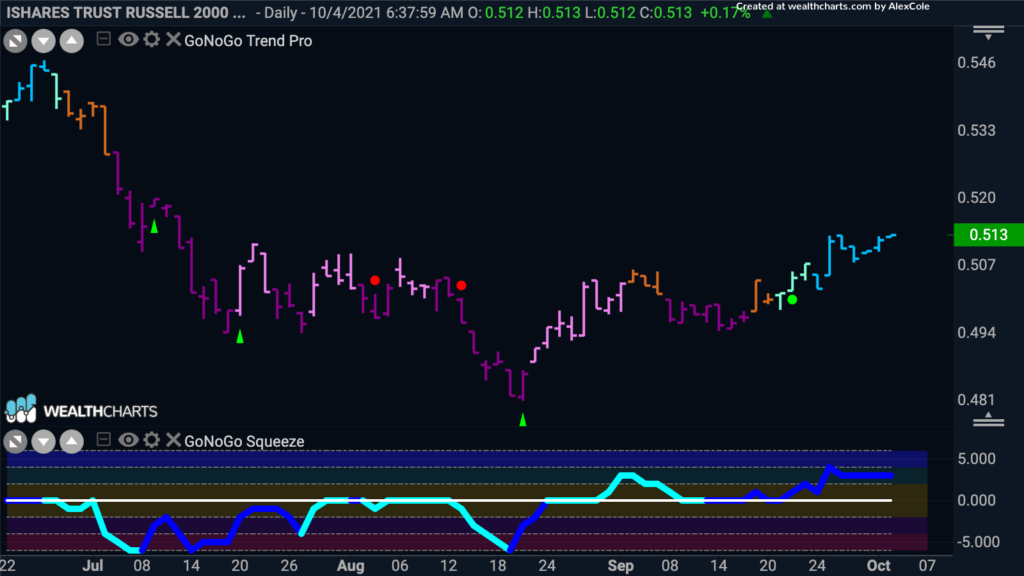Click the 07 date axis label
Image resolution: width=1024 pixels, height=576 pixels.
[x=927, y=566]
